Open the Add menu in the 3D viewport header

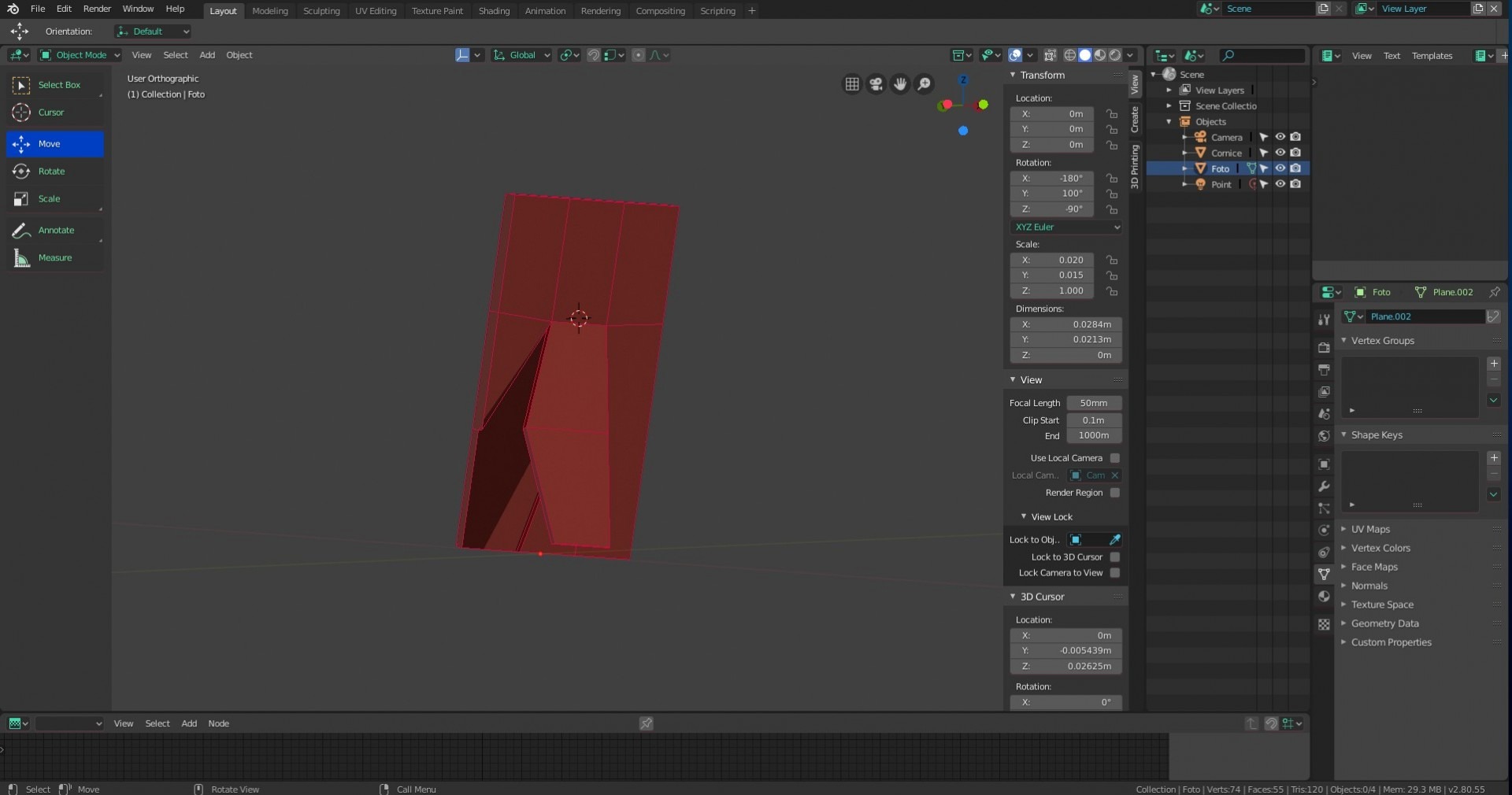tap(207, 55)
